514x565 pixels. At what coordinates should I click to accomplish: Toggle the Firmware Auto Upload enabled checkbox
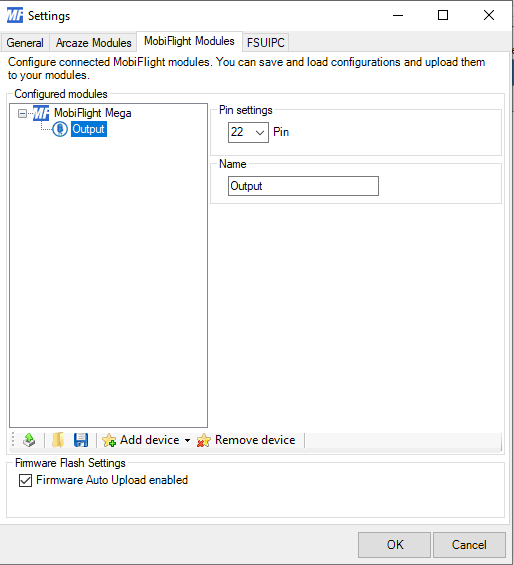tap(25, 480)
